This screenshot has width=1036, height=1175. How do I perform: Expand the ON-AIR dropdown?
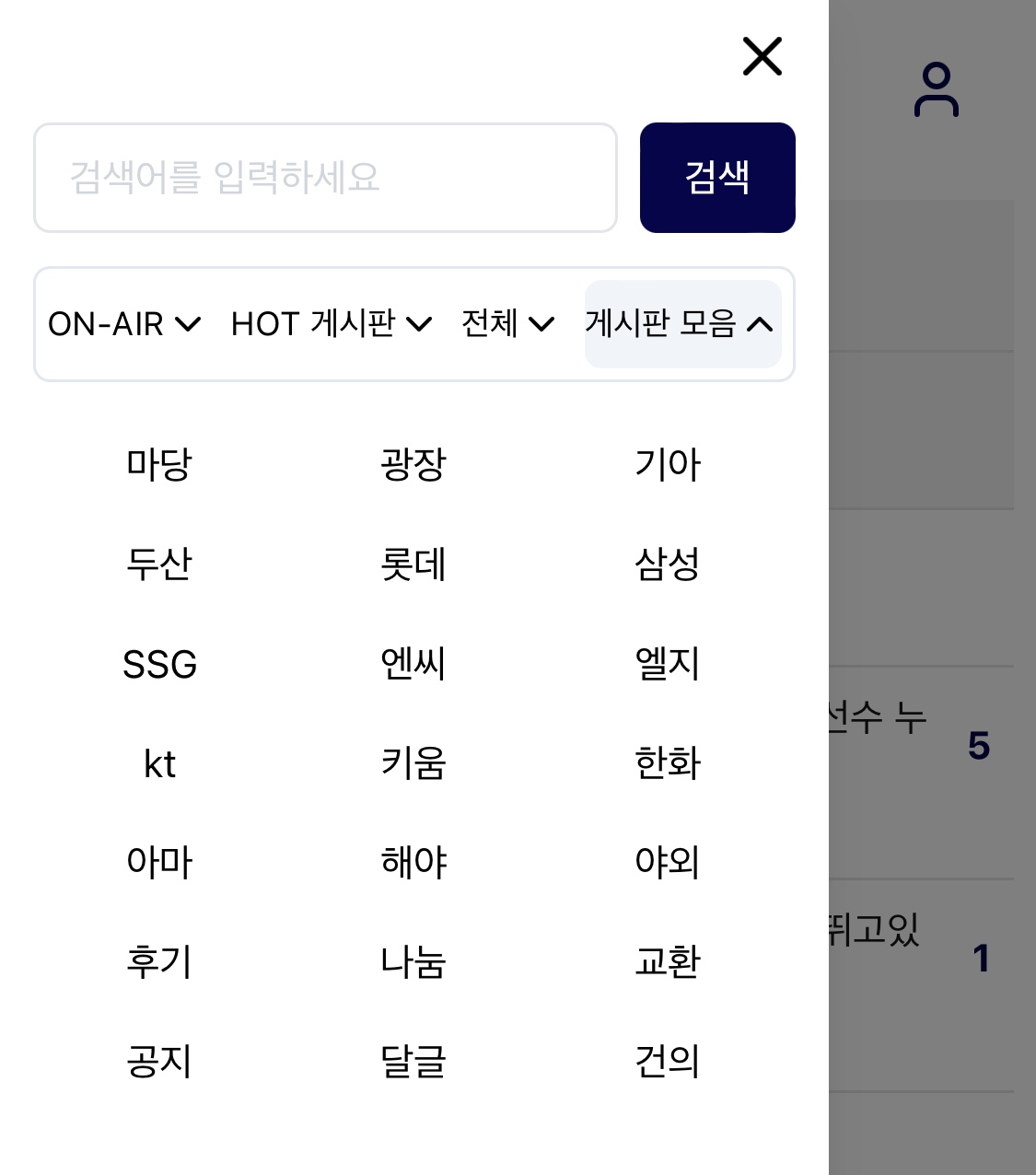click(x=124, y=324)
